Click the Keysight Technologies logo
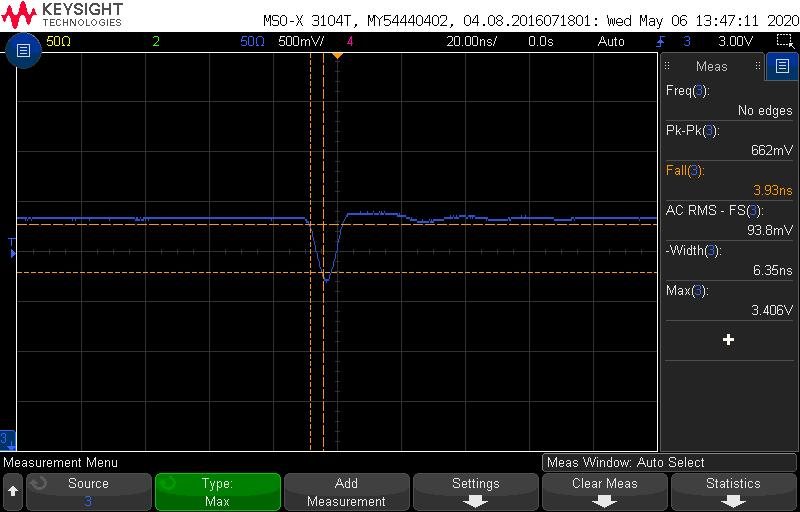The width and height of the screenshot is (800, 512). 62,15
